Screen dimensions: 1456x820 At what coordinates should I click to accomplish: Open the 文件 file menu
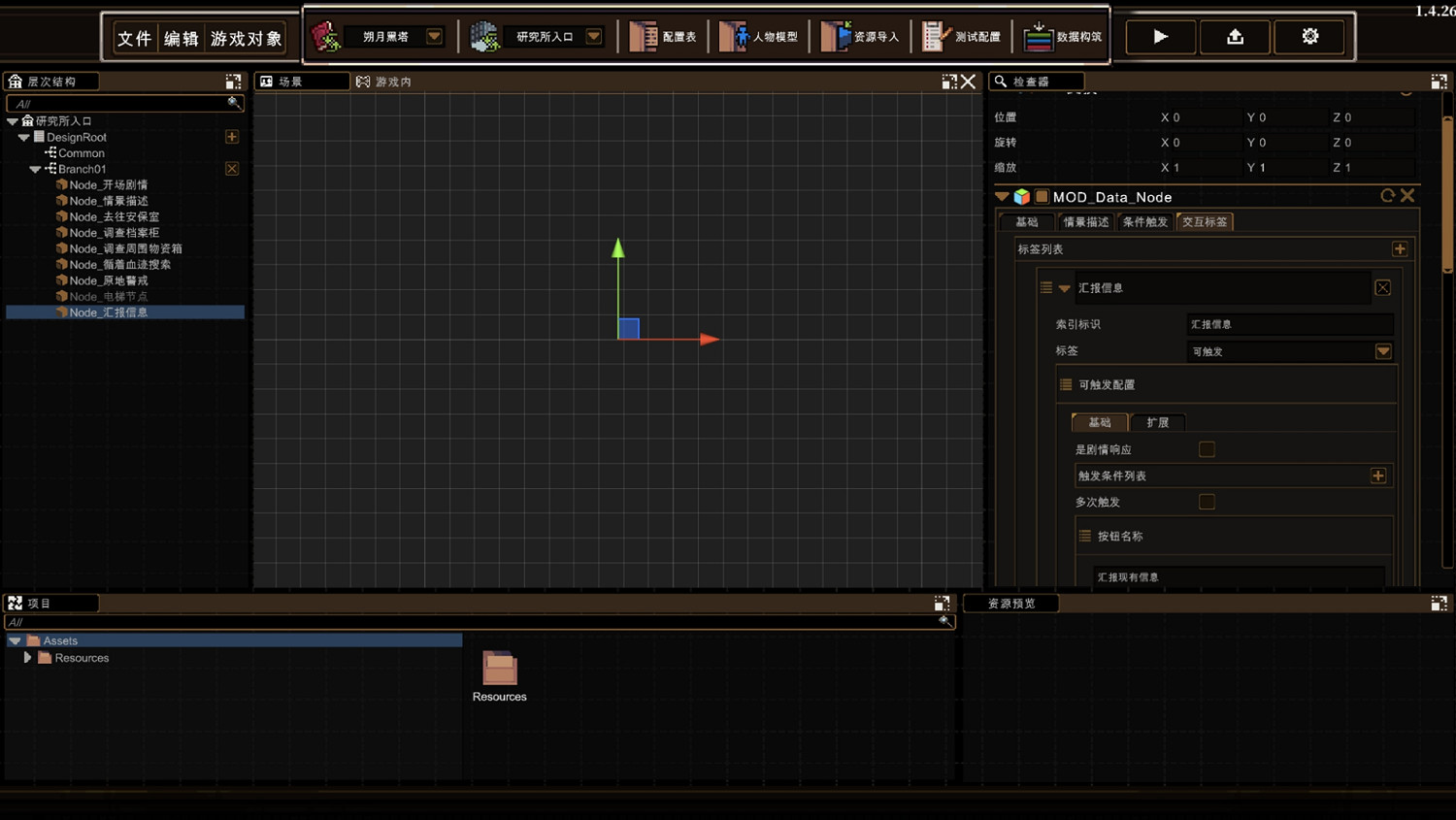click(134, 38)
